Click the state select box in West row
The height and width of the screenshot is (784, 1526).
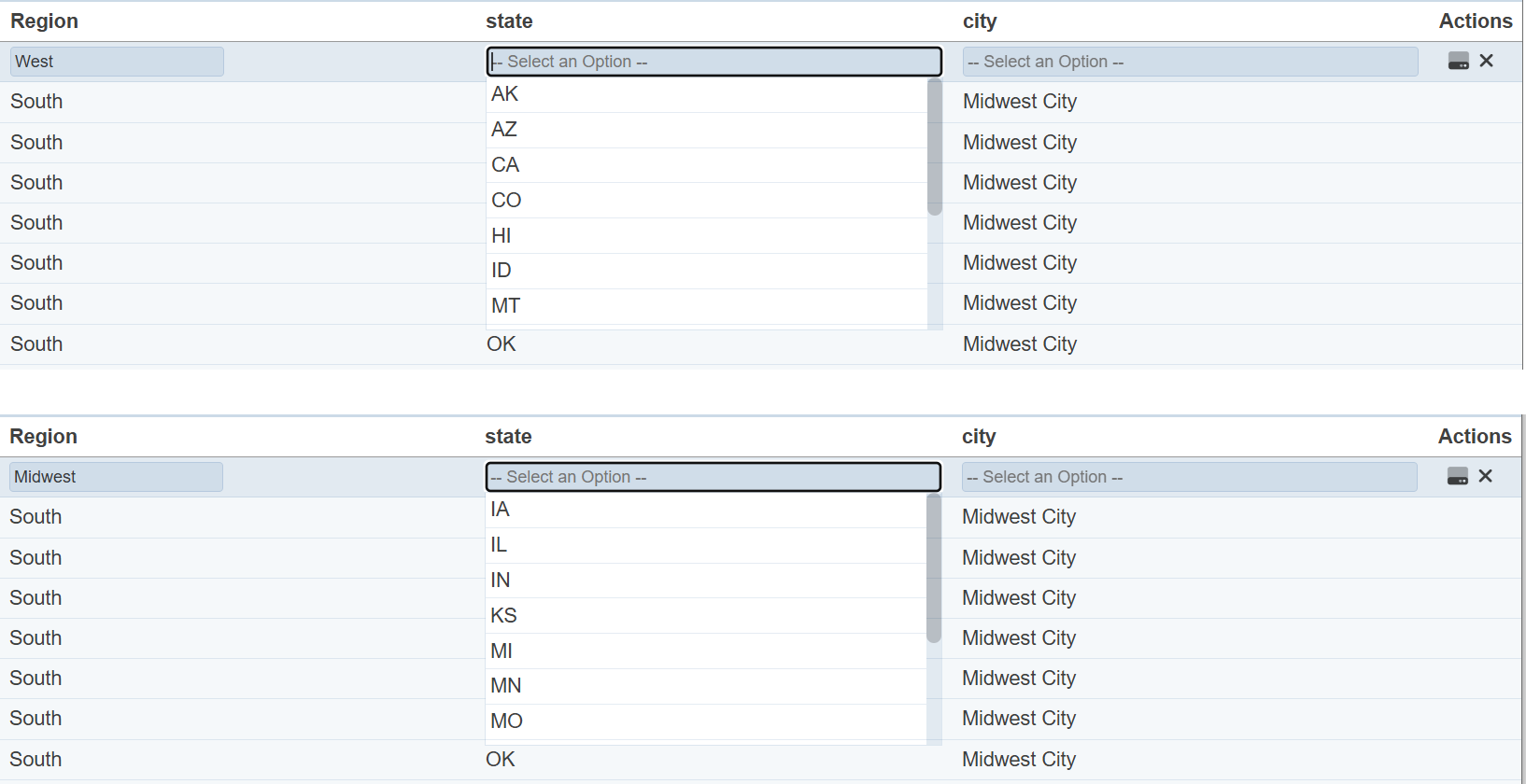[714, 62]
